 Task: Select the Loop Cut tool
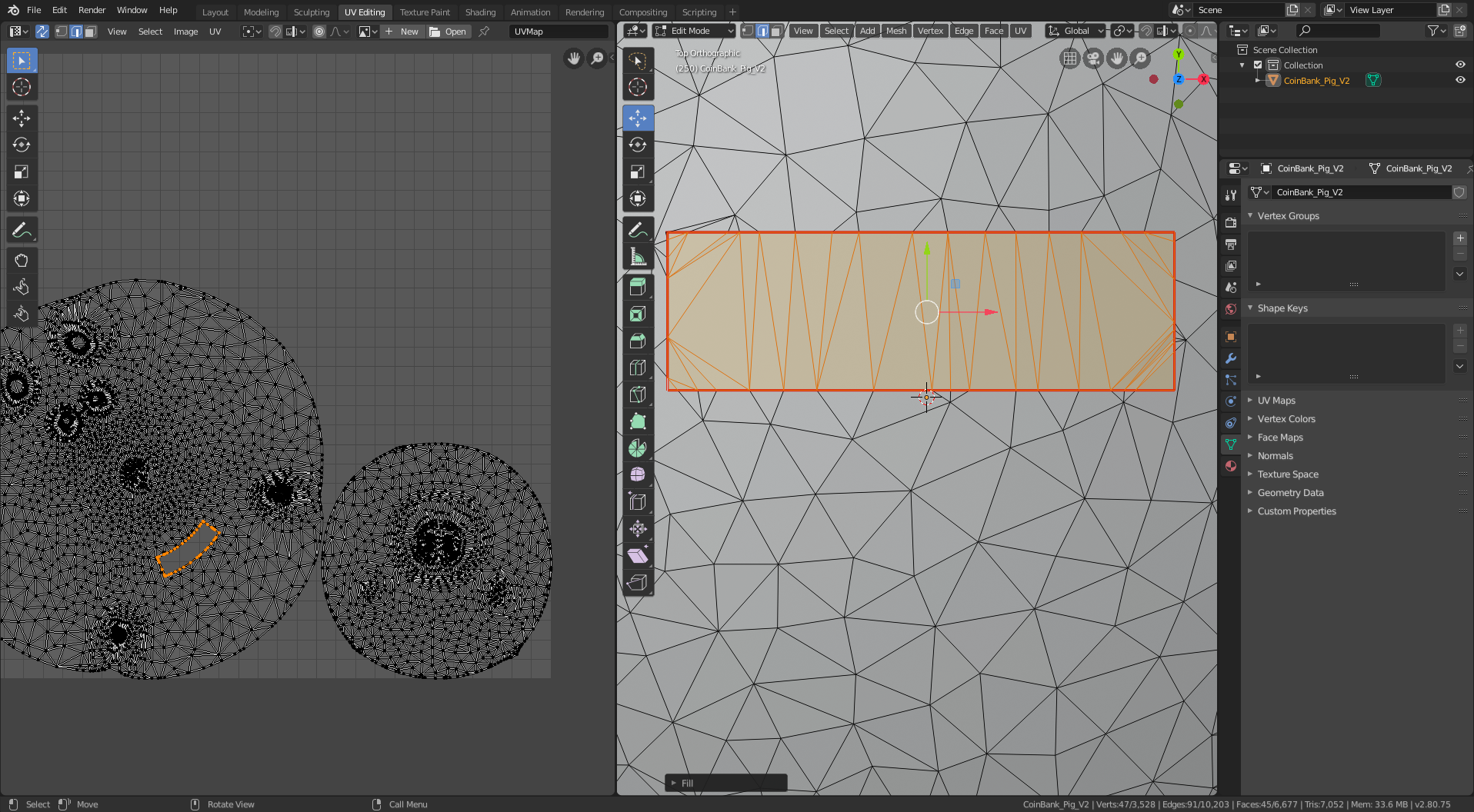tap(638, 368)
